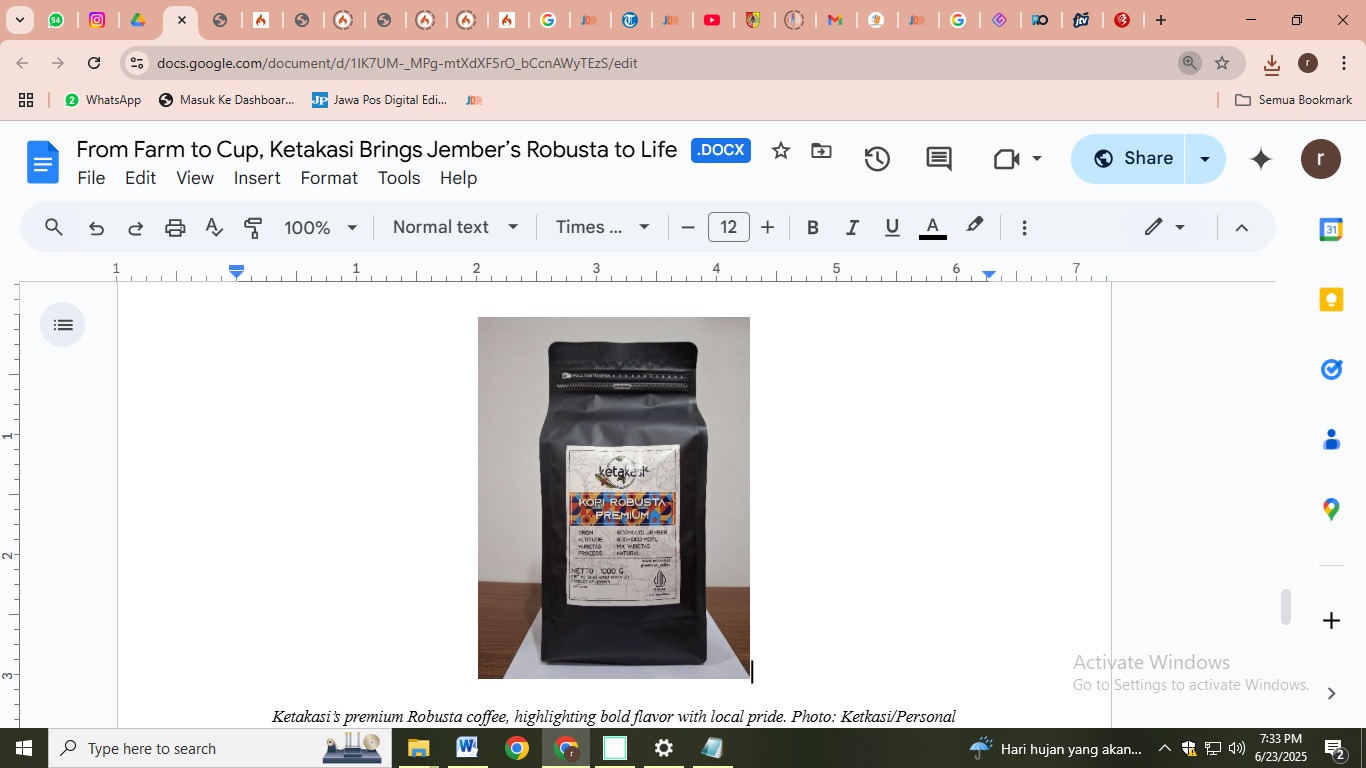Collapse the toolbar menus with chevron

pos(1242,228)
